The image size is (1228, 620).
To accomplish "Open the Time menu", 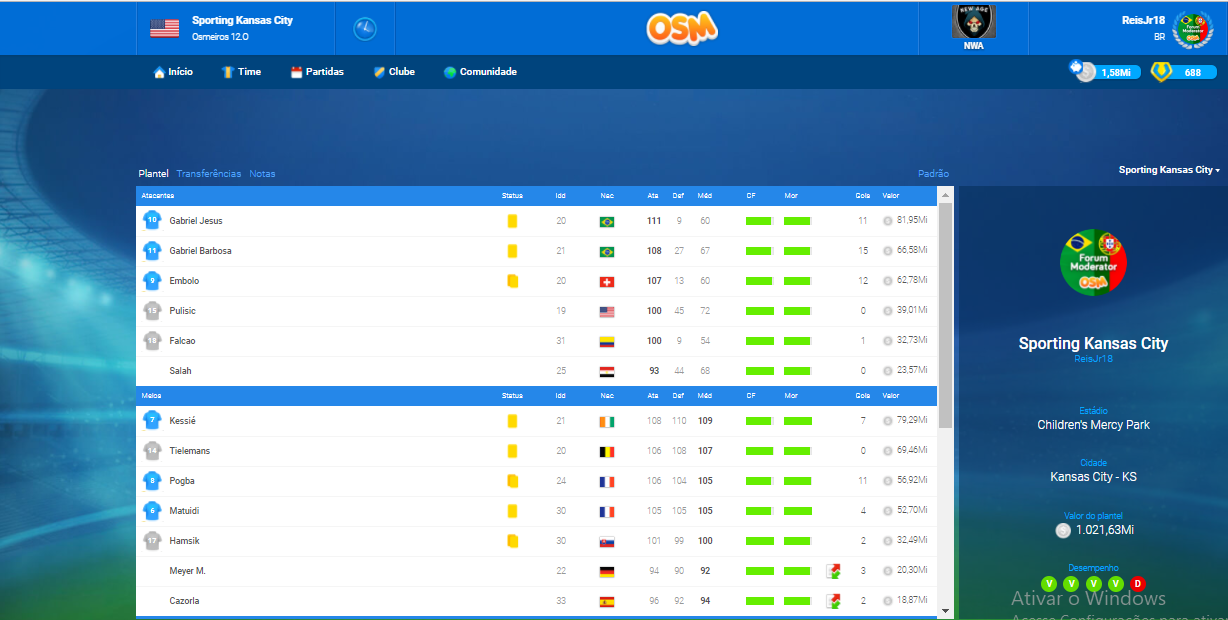I will [x=241, y=72].
